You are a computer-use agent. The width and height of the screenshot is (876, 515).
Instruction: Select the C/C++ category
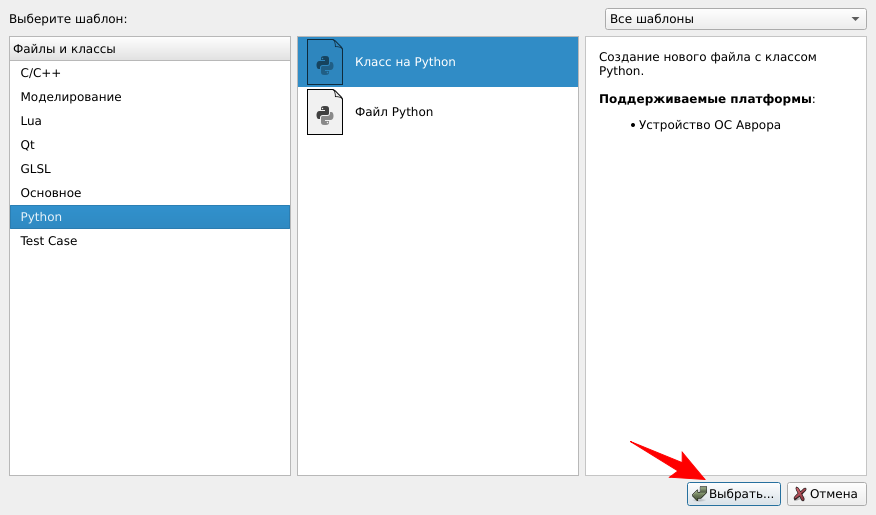(x=41, y=73)
